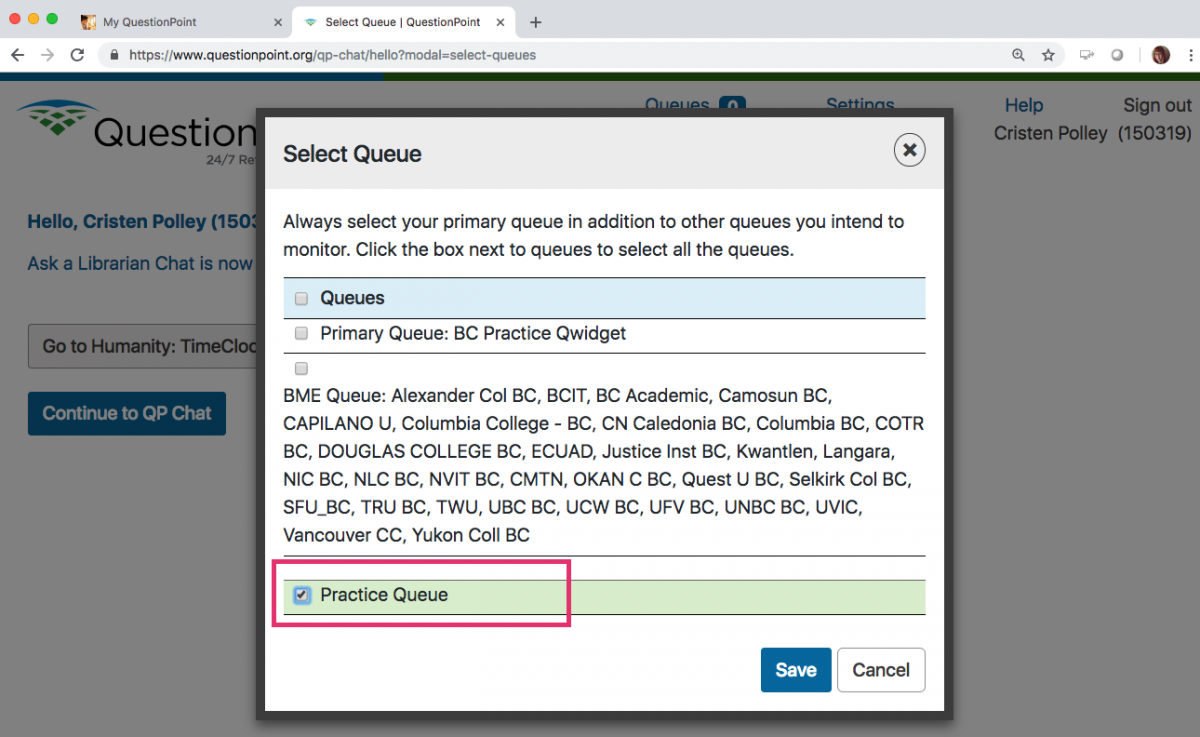
Task: Cancel the Select Queue dialog
Action: pos(880,670)
